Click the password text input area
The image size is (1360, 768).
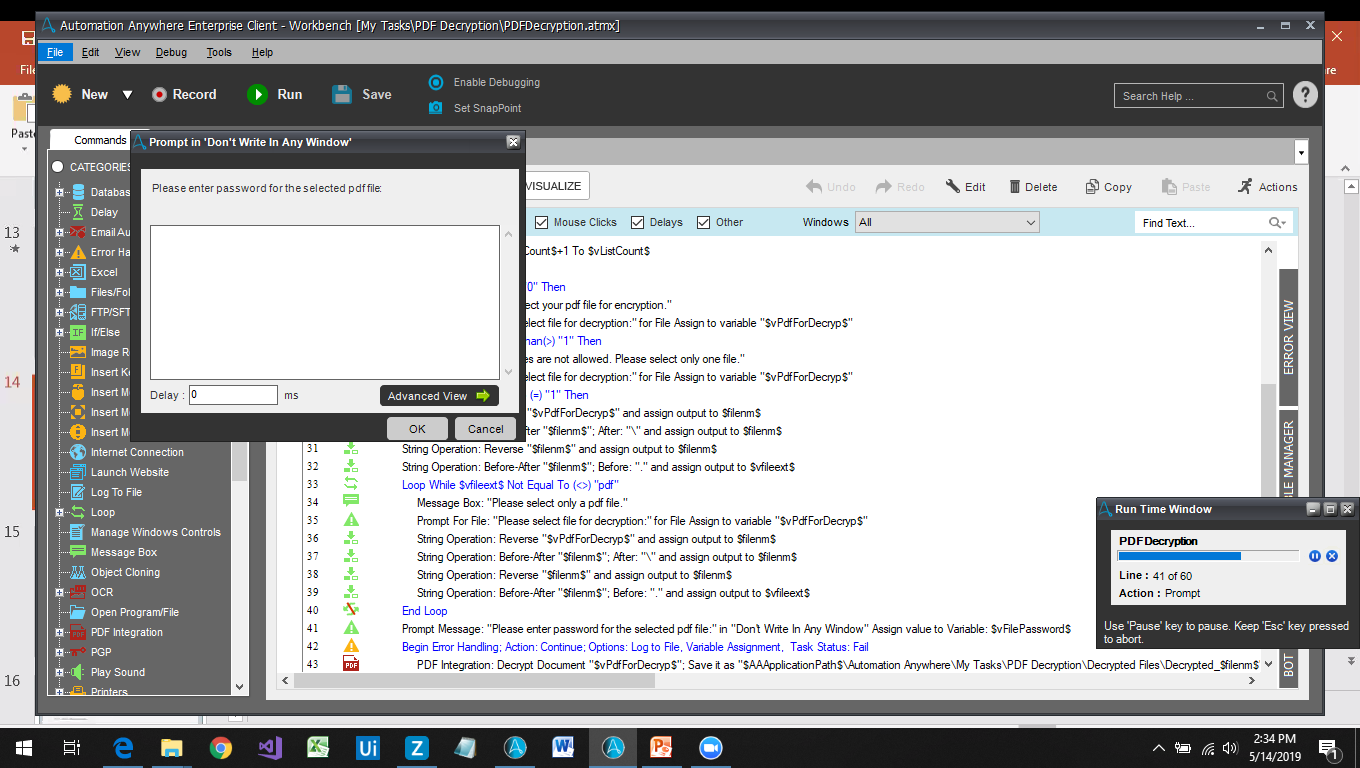324,302
